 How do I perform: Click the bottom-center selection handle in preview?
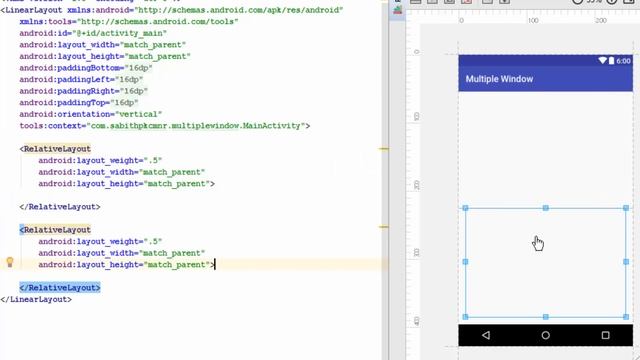click(x=546, y=317)
